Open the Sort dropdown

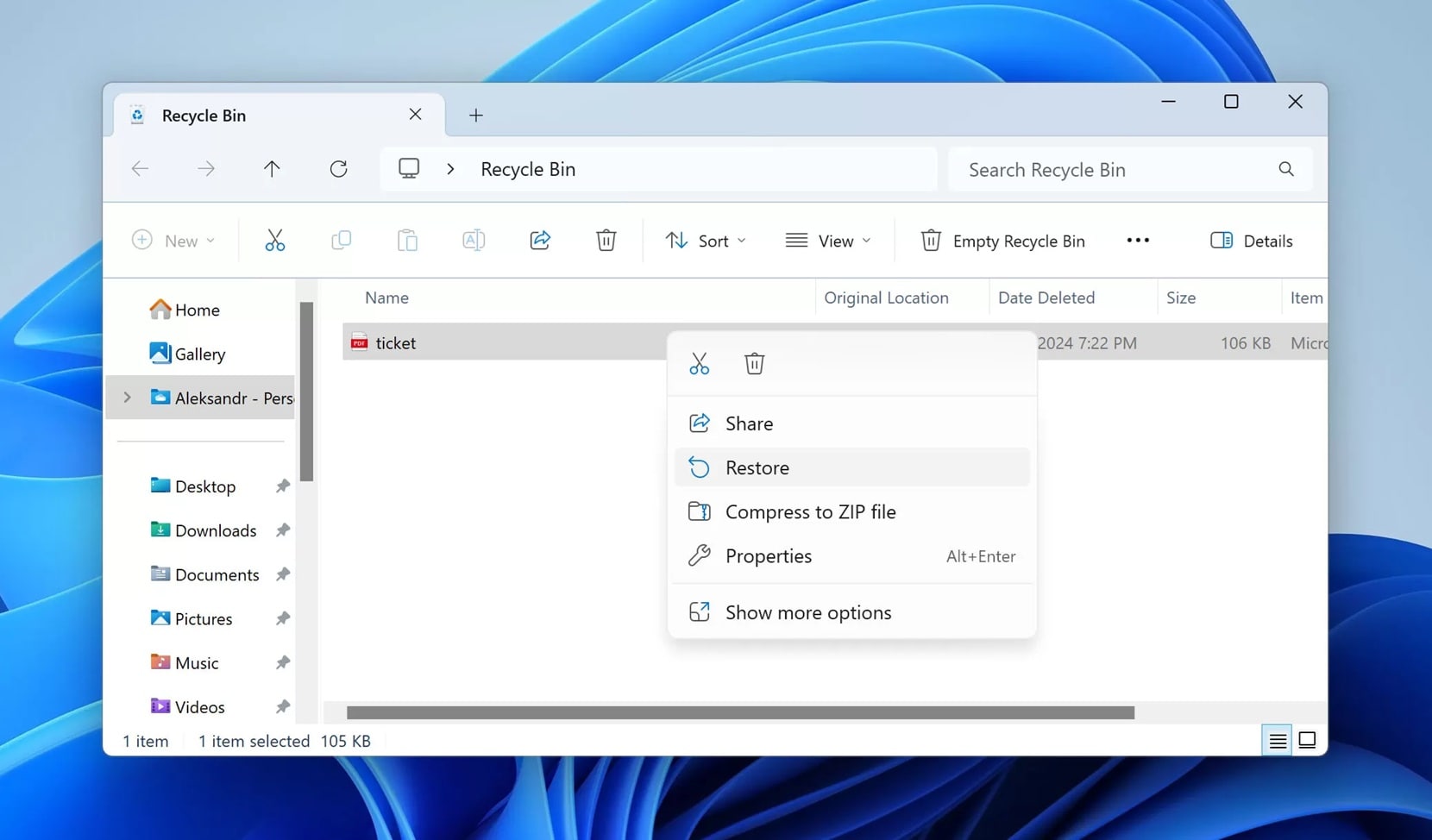click(x=706, y=241)
